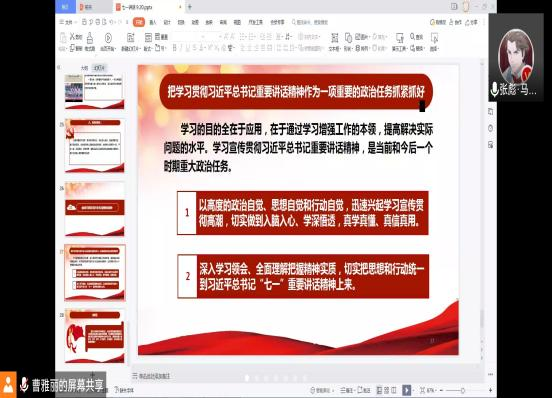This screenshot has width=552, height=398.
Task: Open the Insert ribbon tab
Action: (153, 22)
